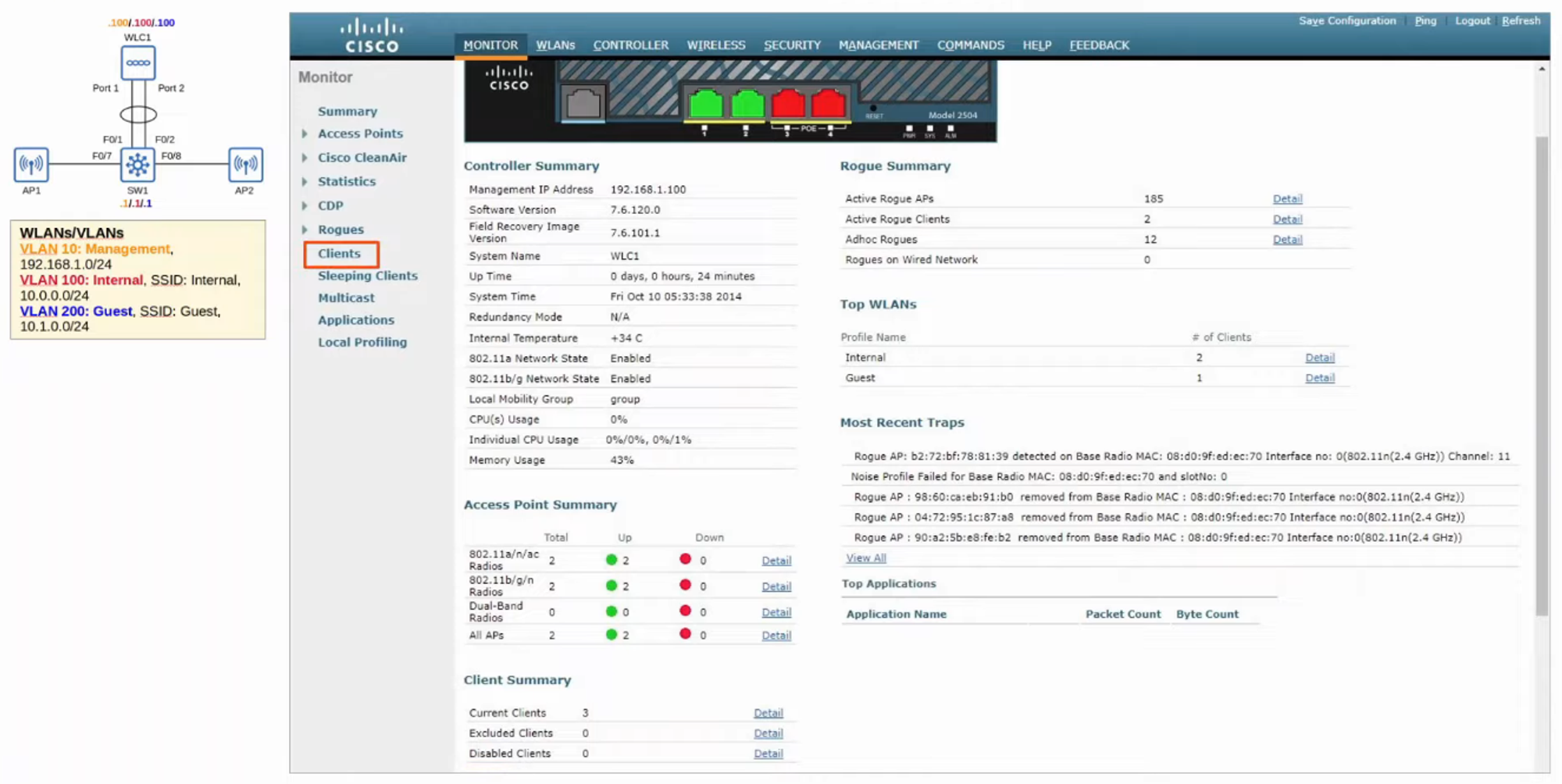
Task: Select the AP2 access point icon
Action: (x=245, y=164)
